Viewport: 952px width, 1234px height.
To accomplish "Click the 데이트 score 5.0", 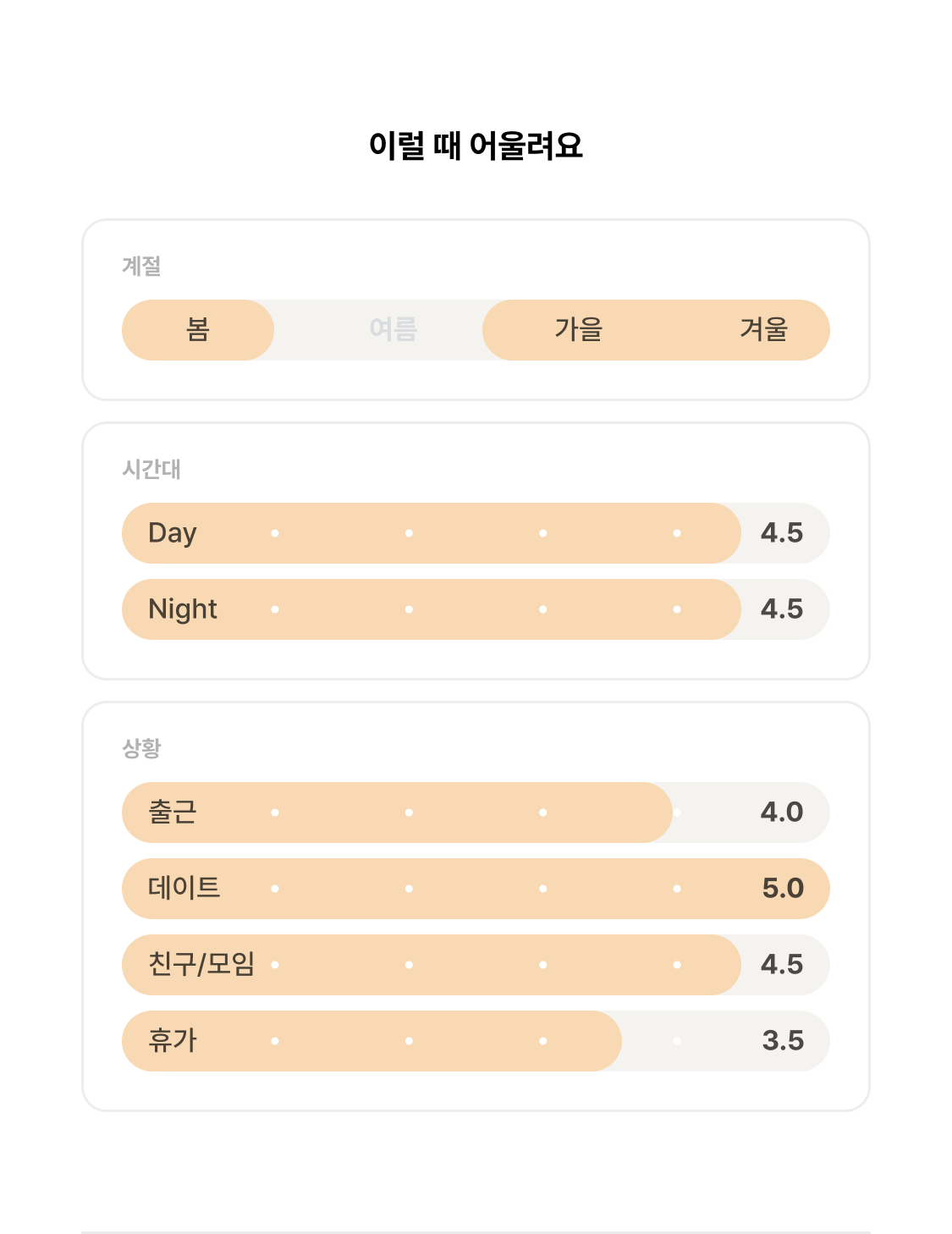I will point(783,889).
